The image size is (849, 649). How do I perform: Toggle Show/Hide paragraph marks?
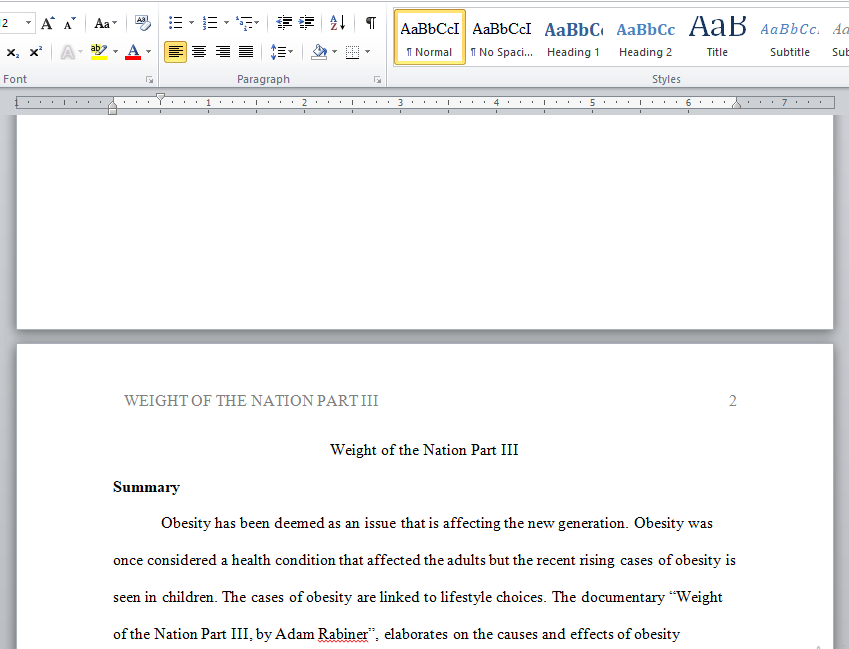pos(371,23)
